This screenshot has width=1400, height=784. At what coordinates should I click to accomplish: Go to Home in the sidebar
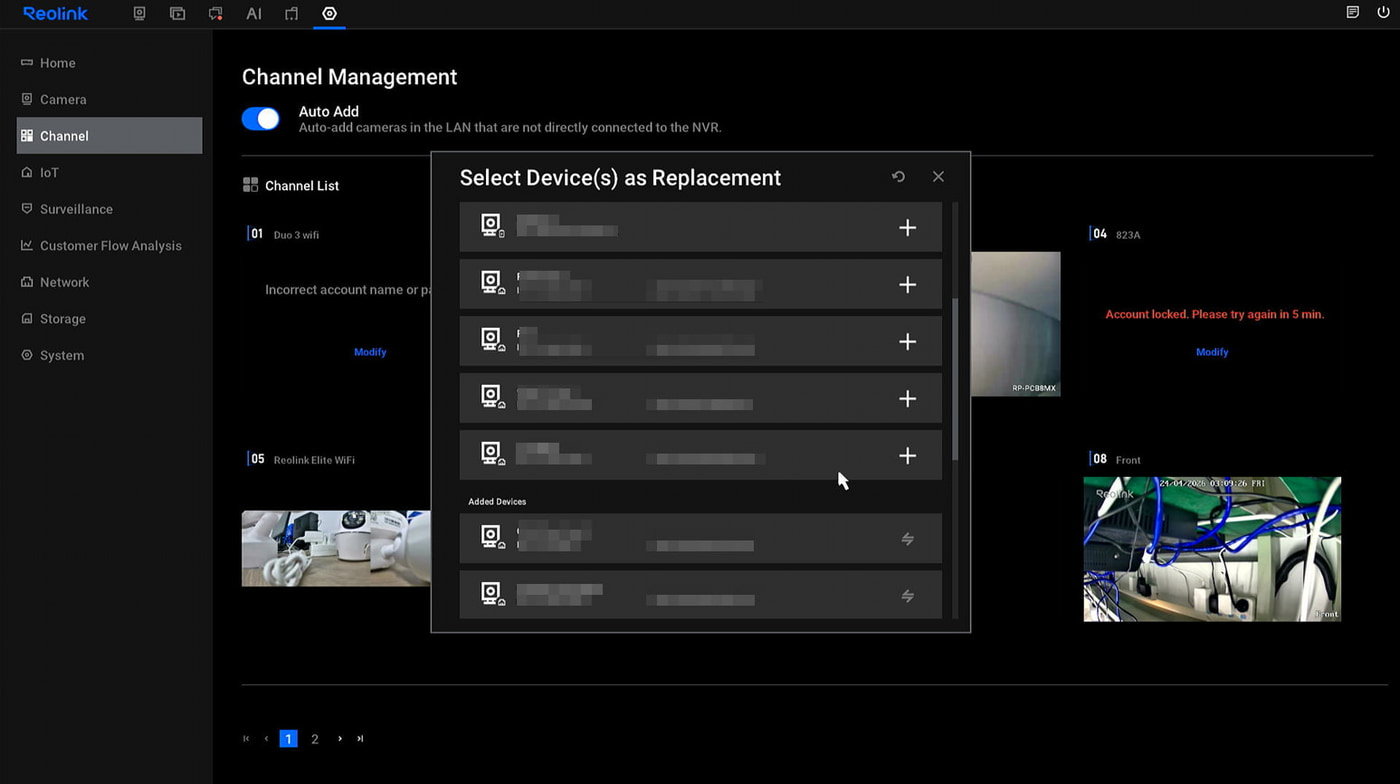pos(109,63)
